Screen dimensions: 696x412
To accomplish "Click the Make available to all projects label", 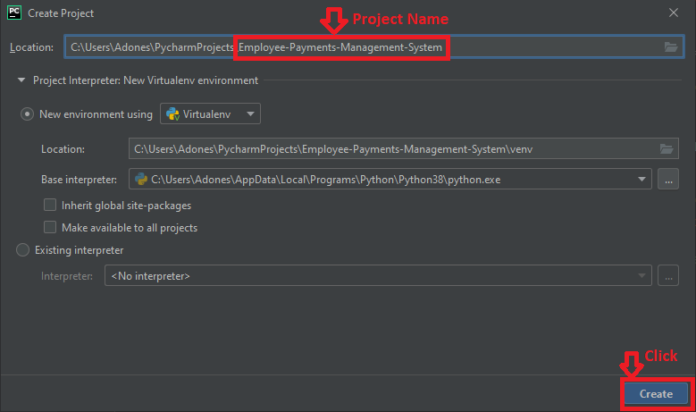I will tap(129, 228).
